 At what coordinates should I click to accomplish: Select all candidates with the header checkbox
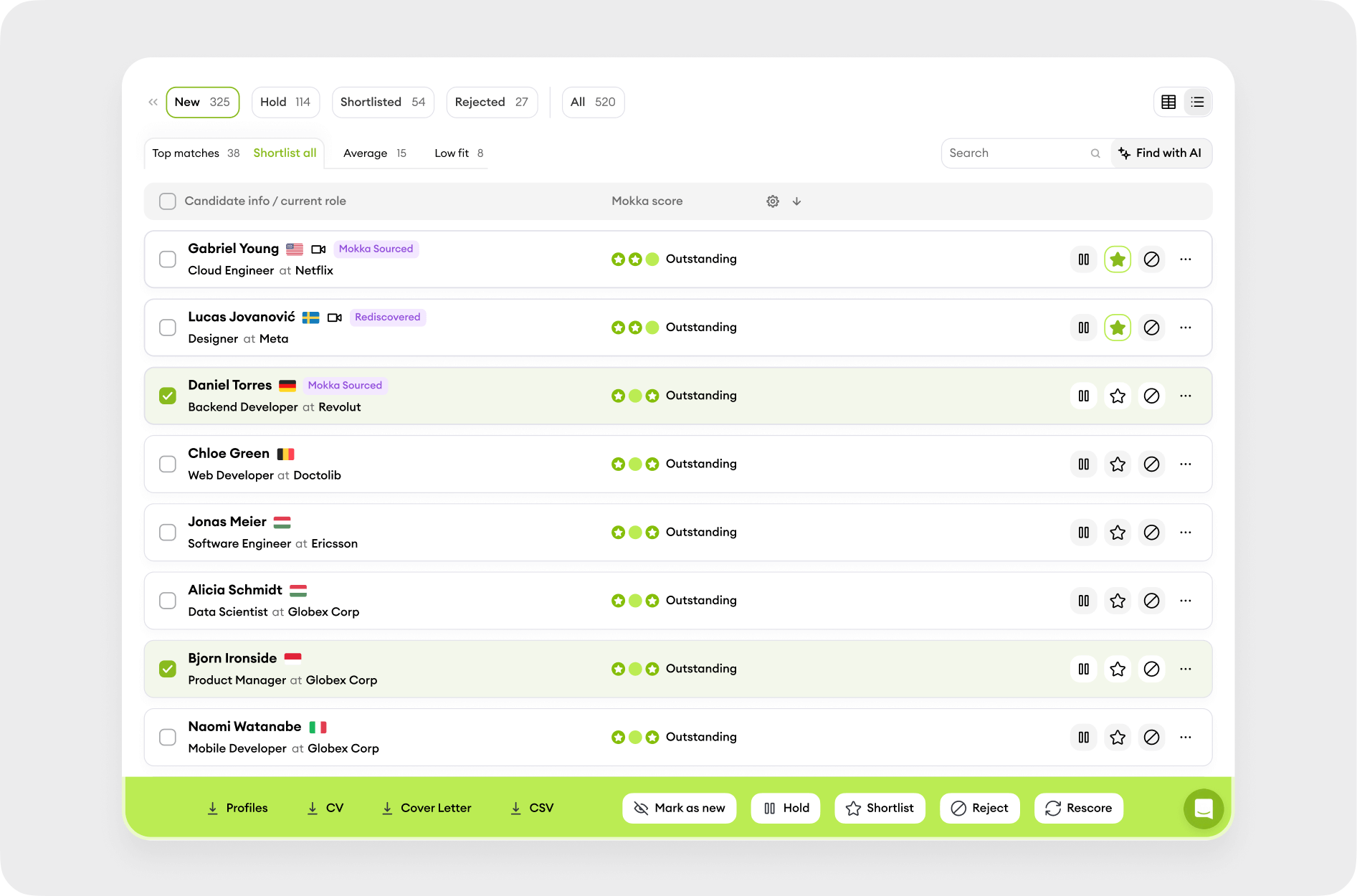click(167, 201)
